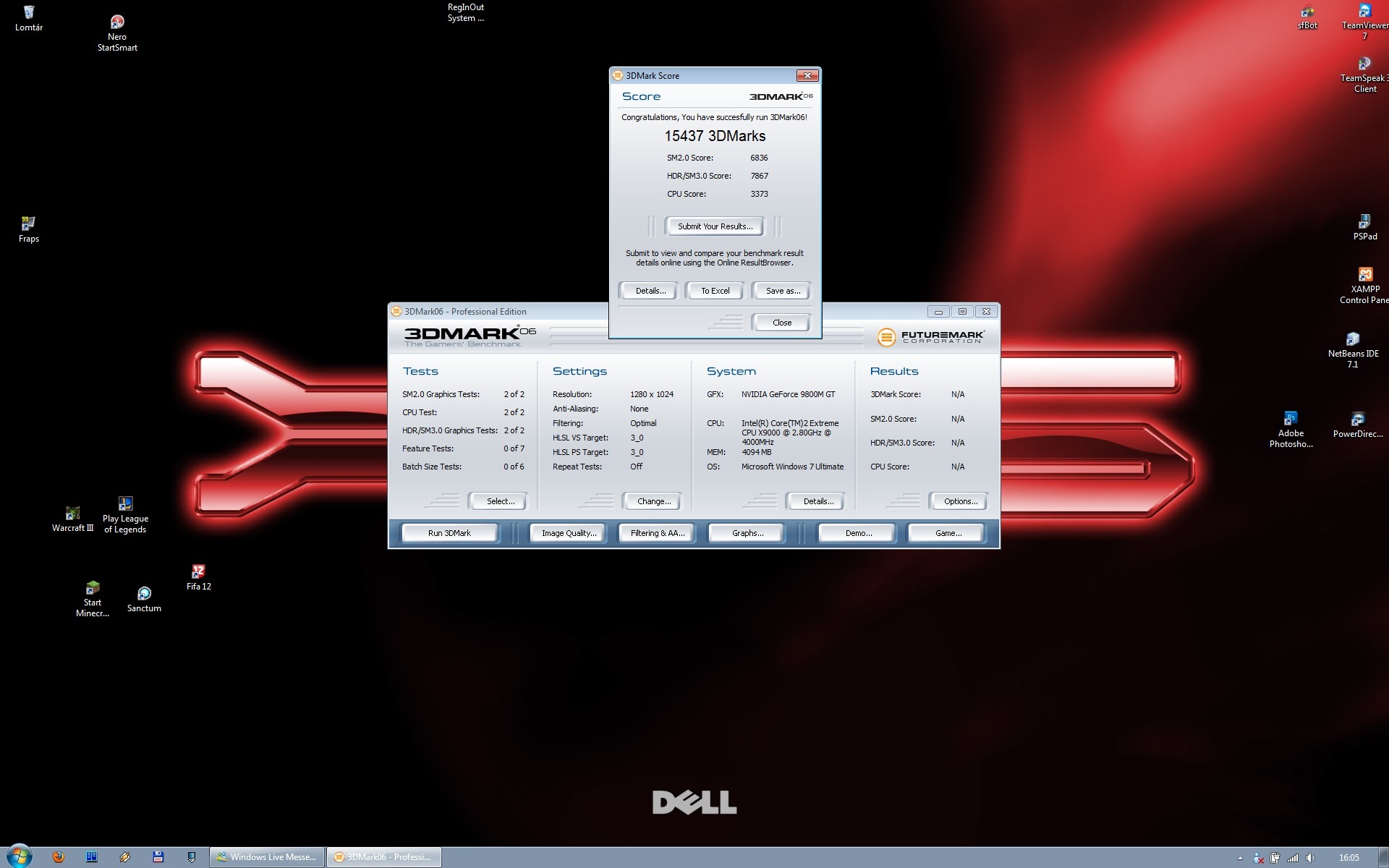Click Submit Your Results button
The image size is (1389, 868).
tap(715, 226)
